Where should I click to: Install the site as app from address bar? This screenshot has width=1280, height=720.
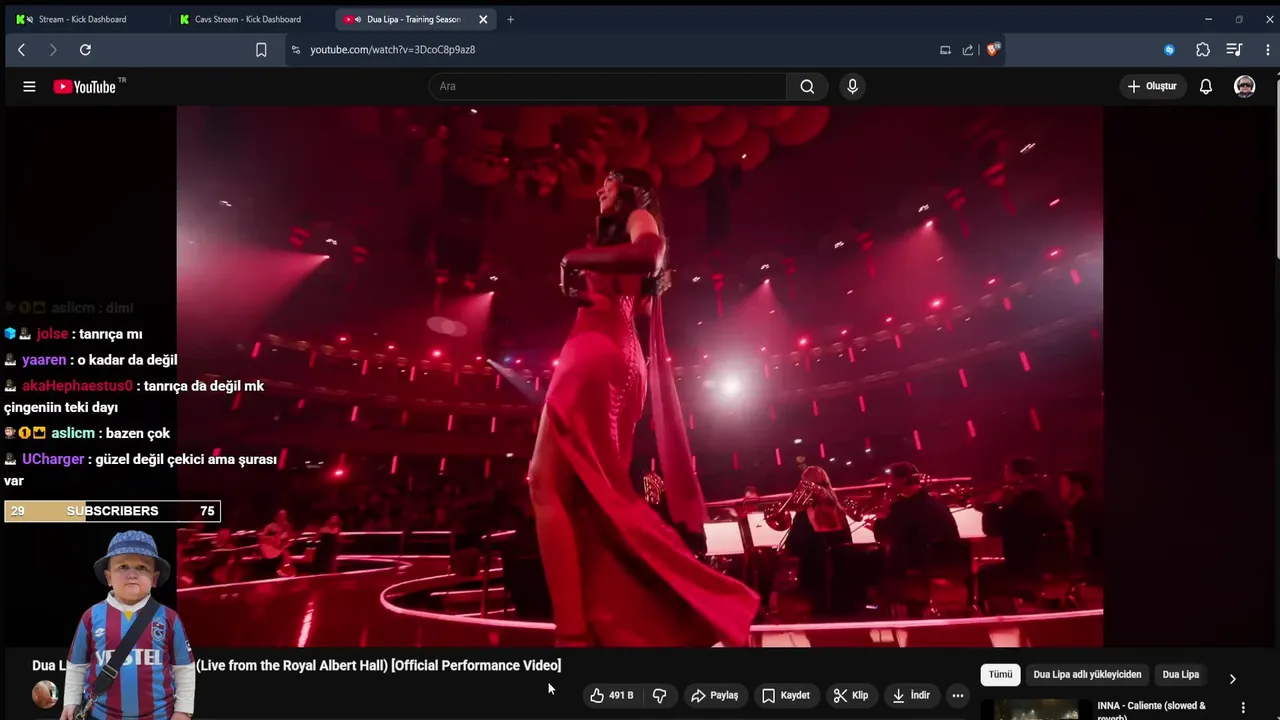[x=945, y=49]
